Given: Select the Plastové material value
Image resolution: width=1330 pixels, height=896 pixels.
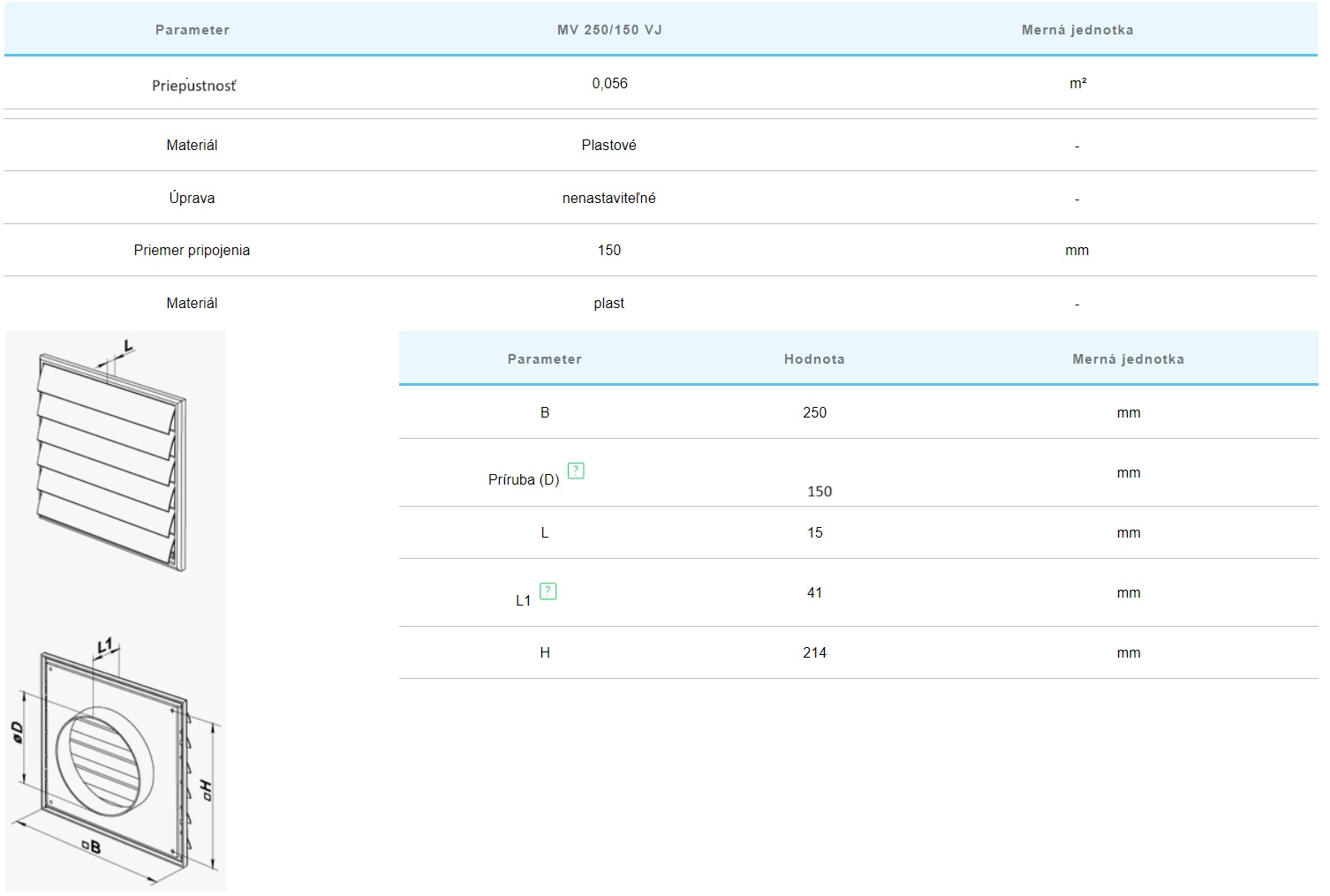Looking at the screenshot, I should tap(608, 146).
